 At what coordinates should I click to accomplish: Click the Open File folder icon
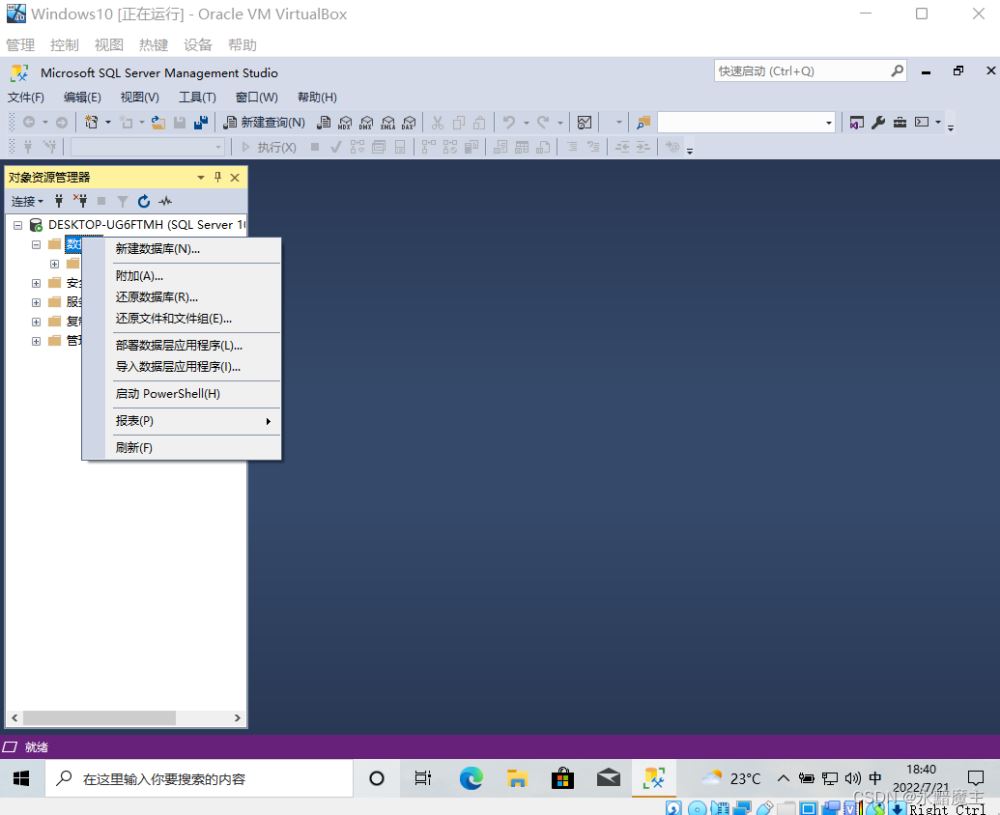point(158,122)
